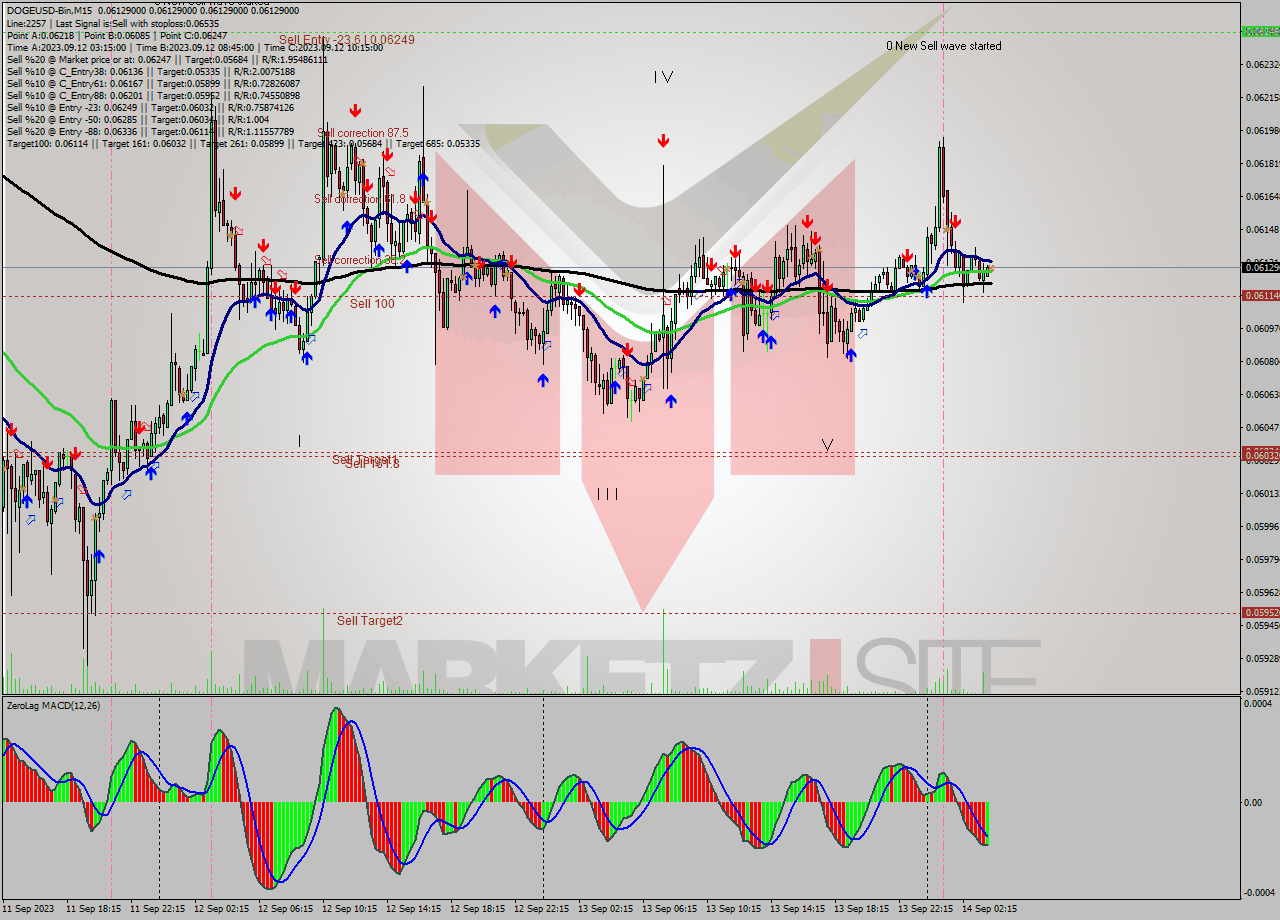Viewport: 1280px width, 920px height.
Task: Click the '11 Sep 22:15' time axis label
Action: [158, 909]
